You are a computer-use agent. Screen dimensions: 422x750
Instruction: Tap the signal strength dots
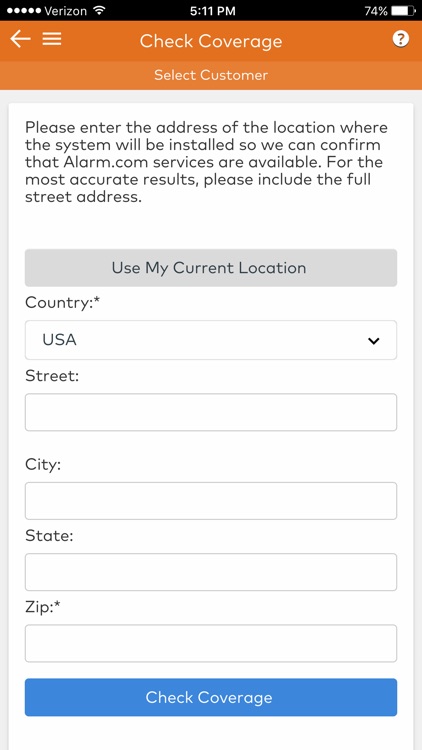23,11
